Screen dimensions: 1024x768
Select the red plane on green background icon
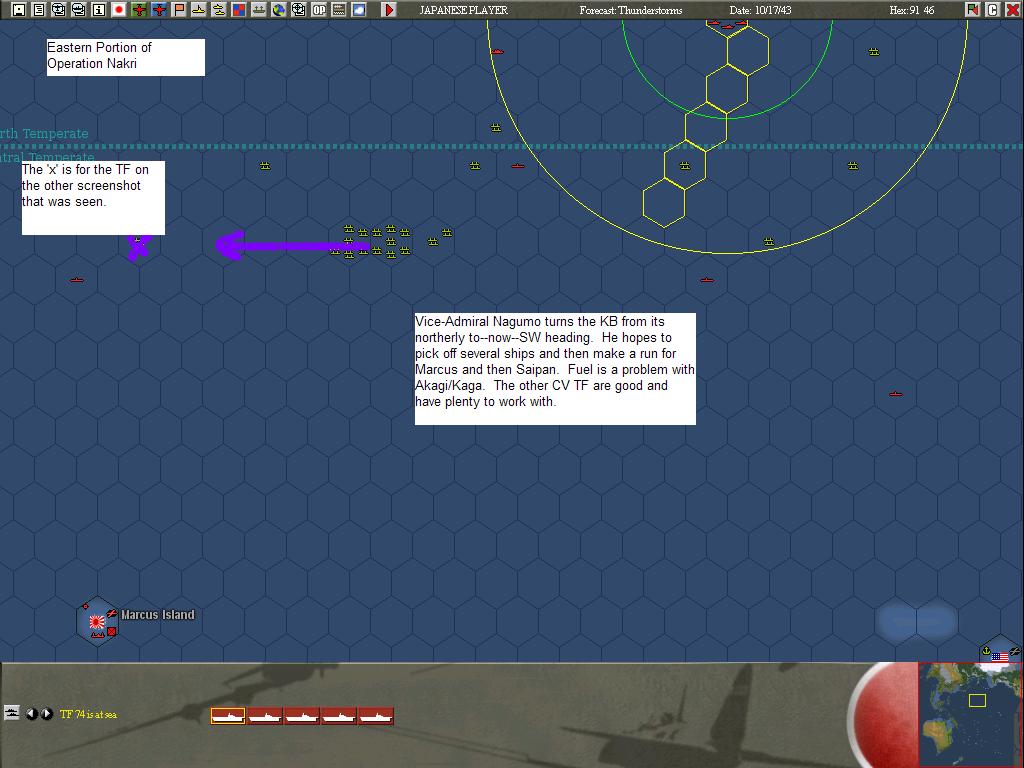click(138, 10)
